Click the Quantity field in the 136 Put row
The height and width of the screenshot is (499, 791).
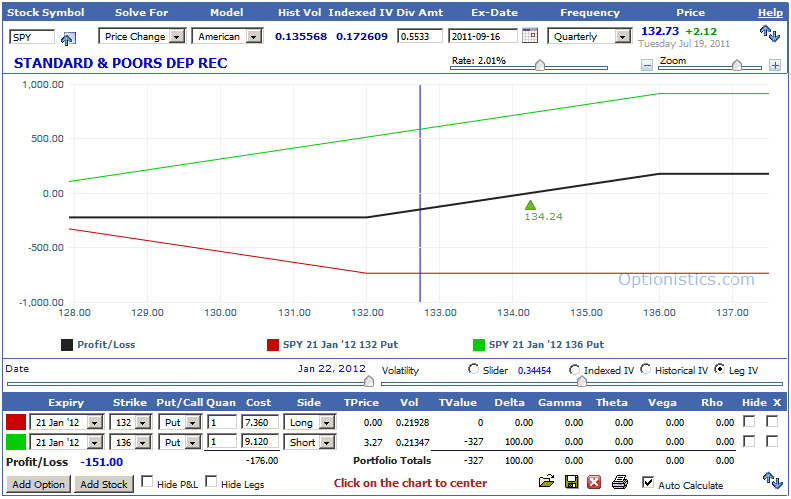pos(222,442)
